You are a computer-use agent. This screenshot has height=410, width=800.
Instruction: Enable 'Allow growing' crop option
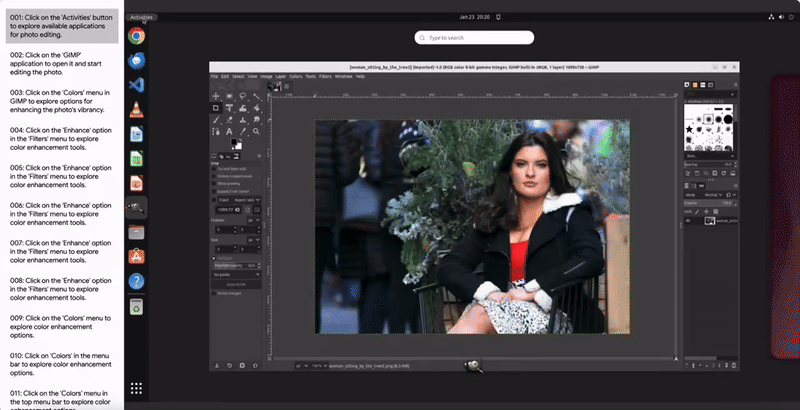tap(214, 184)
